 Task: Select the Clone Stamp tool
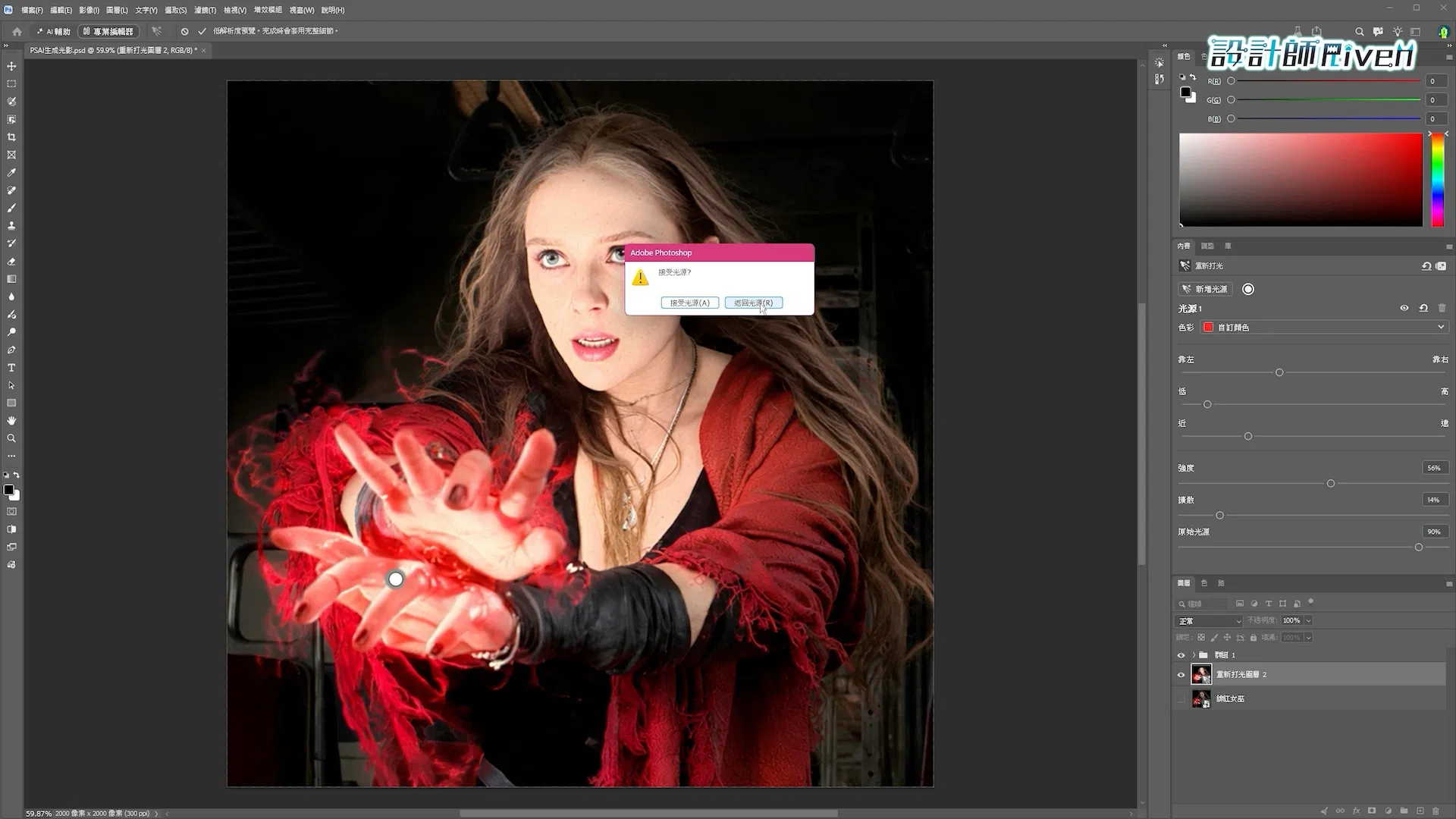(11, 226)
